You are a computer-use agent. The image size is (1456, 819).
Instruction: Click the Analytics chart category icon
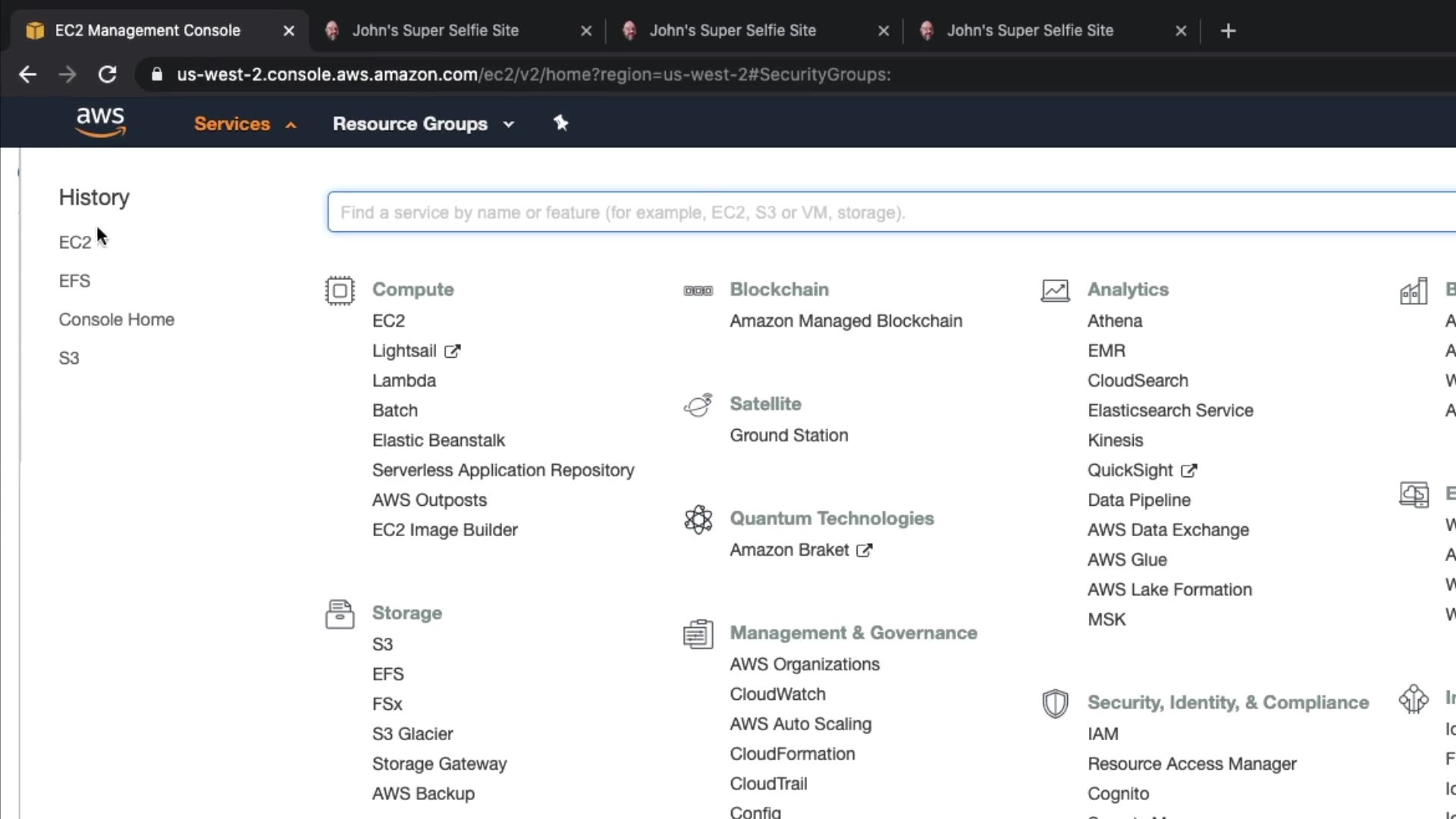[1055, 290]
